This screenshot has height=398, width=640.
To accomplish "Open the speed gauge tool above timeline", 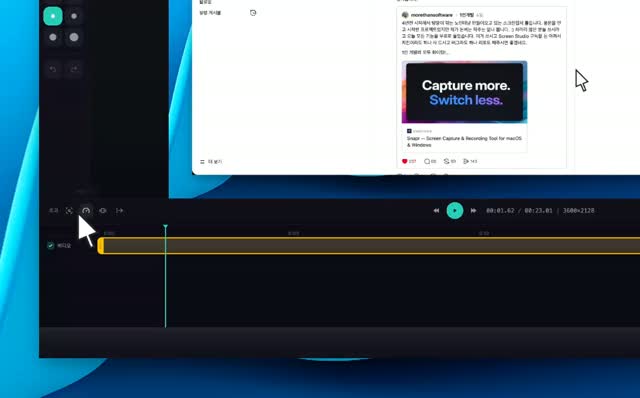I will (x=86, y=211).
